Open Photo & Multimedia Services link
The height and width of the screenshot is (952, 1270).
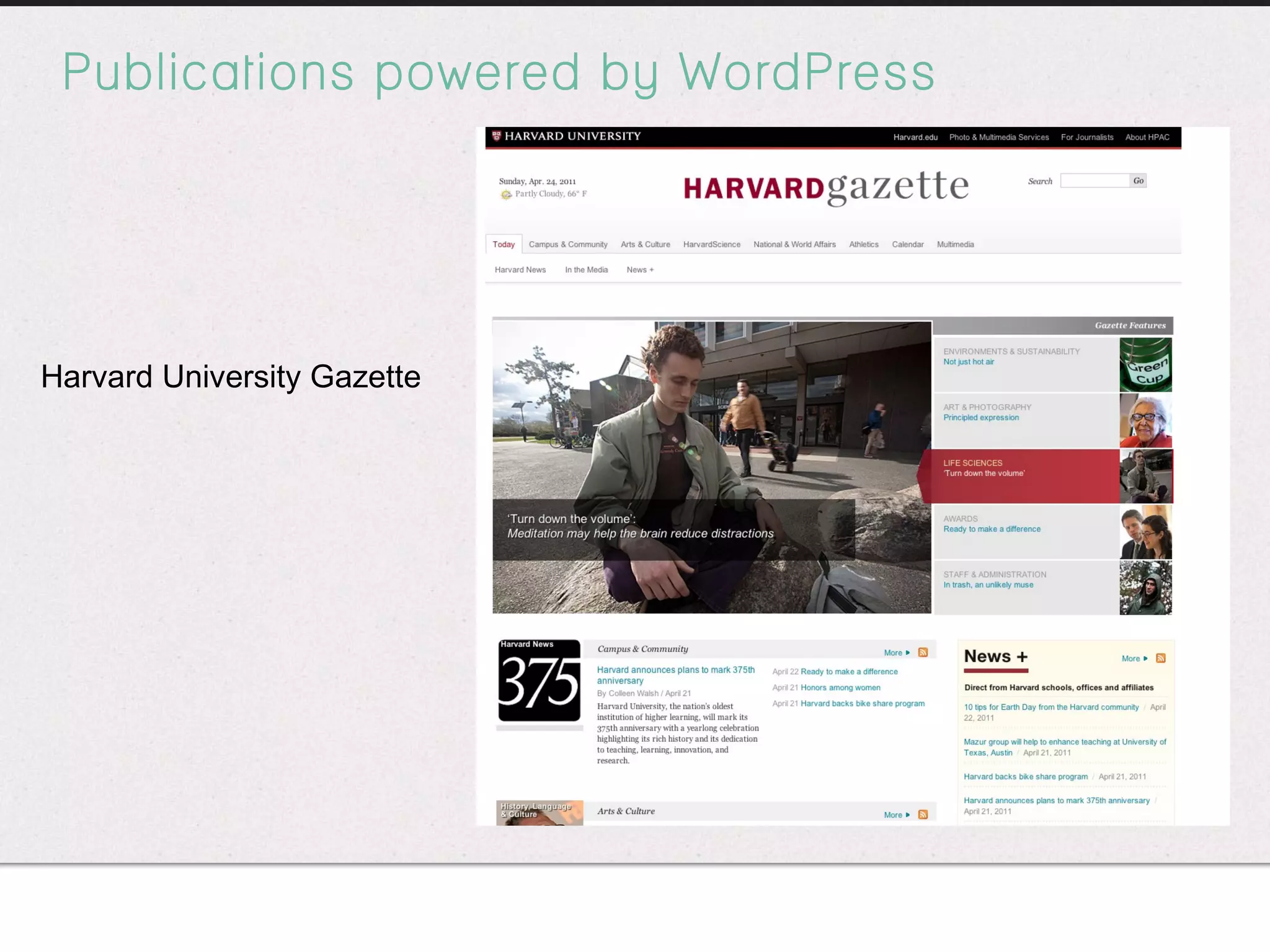[x=999, y=137]
